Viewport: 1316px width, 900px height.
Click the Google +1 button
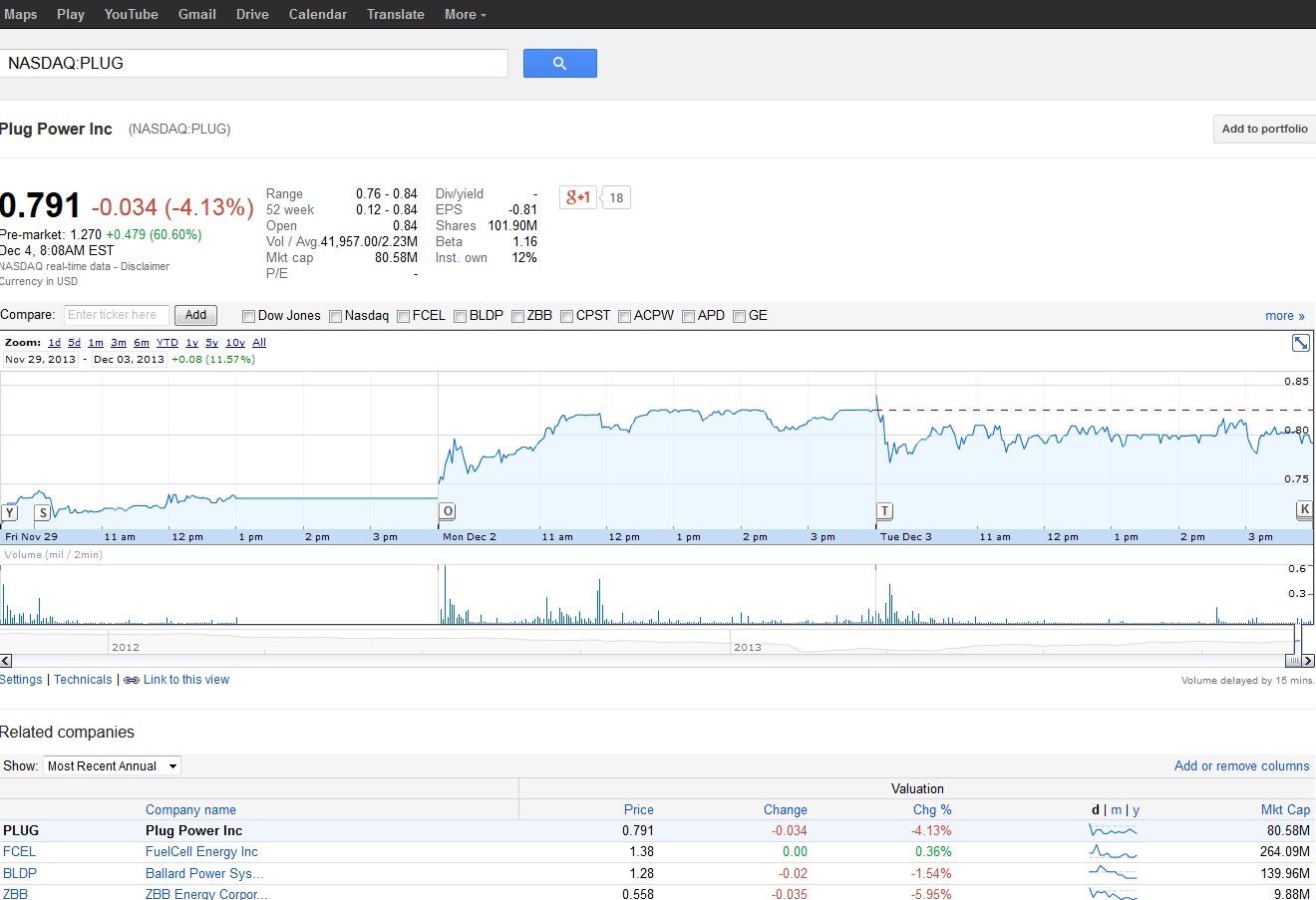click(578, 197)
